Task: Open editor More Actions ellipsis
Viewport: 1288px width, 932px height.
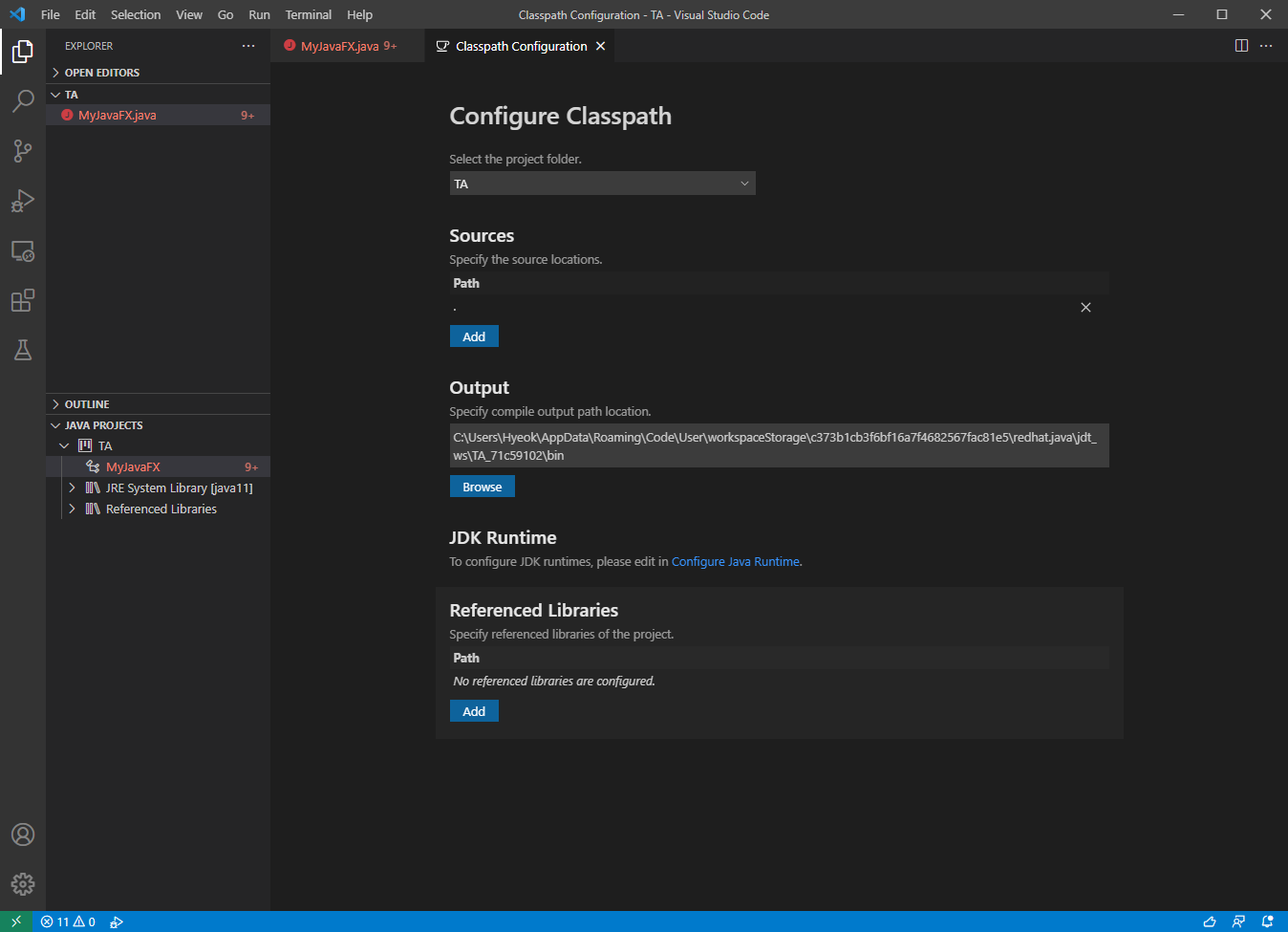Action: pos(1266,46)
